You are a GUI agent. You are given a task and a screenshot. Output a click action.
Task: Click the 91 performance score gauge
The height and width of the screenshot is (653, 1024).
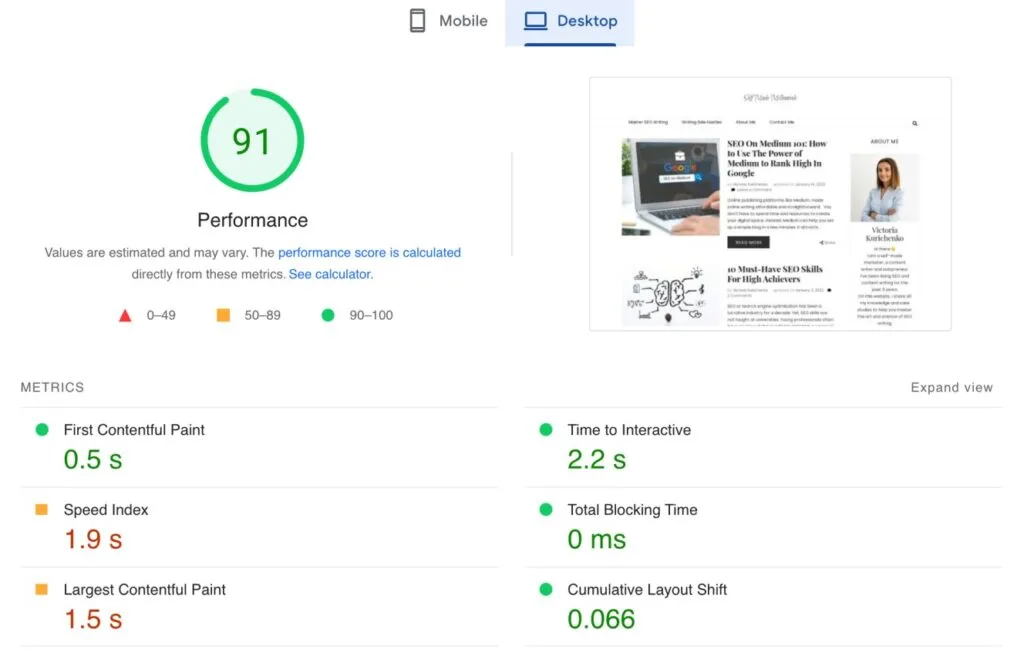click(252, 140)
